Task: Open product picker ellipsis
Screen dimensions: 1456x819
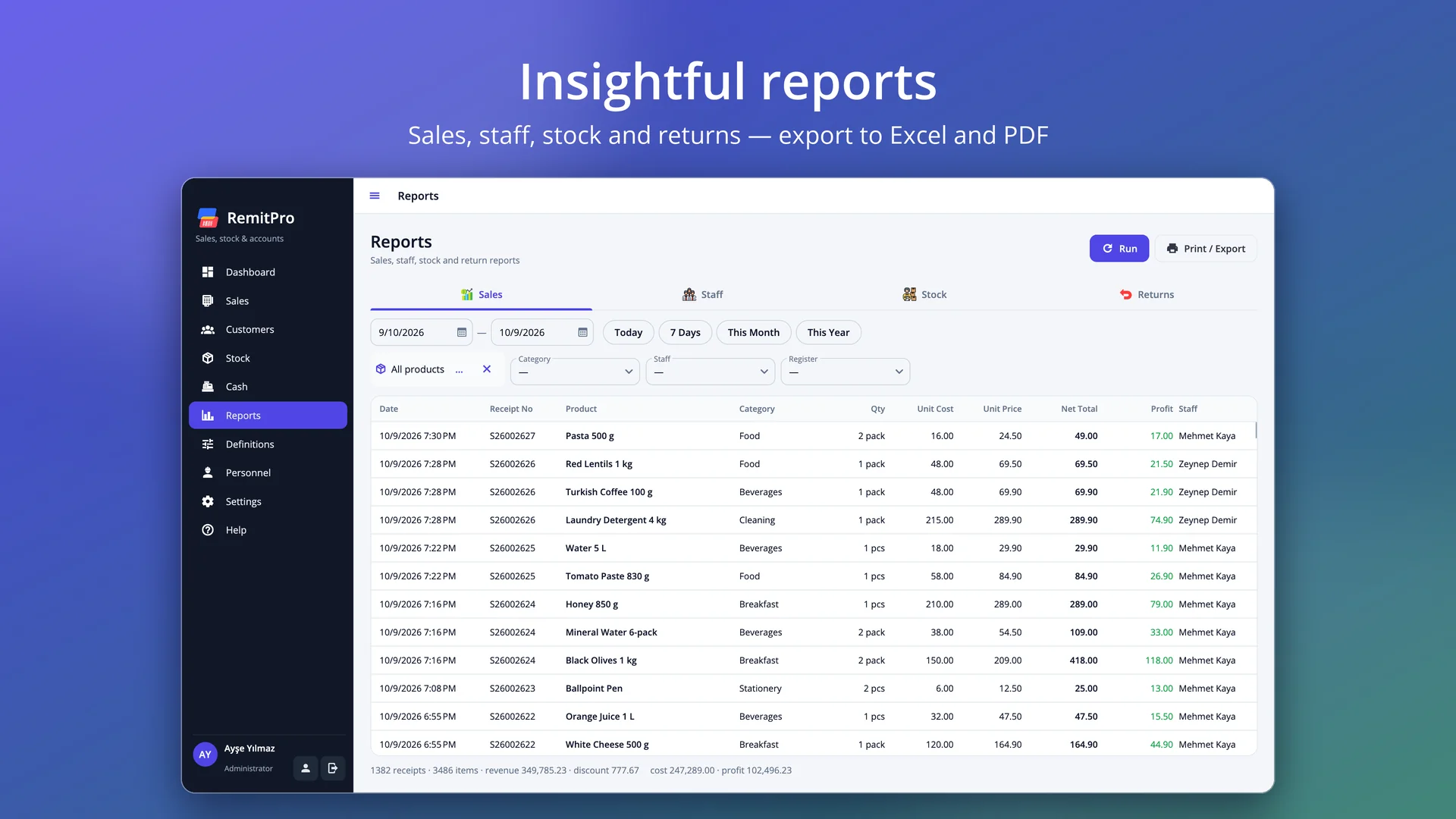Action: (x=459, y=370)
